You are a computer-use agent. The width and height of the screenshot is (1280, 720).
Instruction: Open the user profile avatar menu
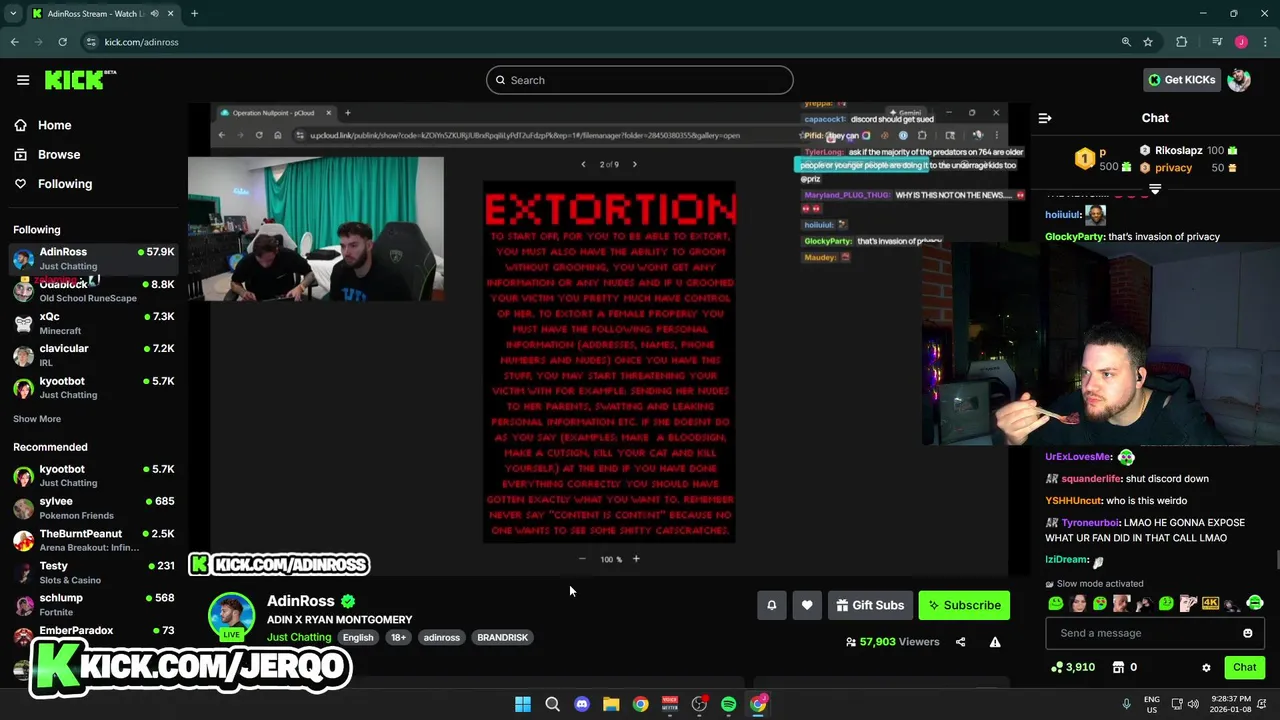click(1239, 80)
